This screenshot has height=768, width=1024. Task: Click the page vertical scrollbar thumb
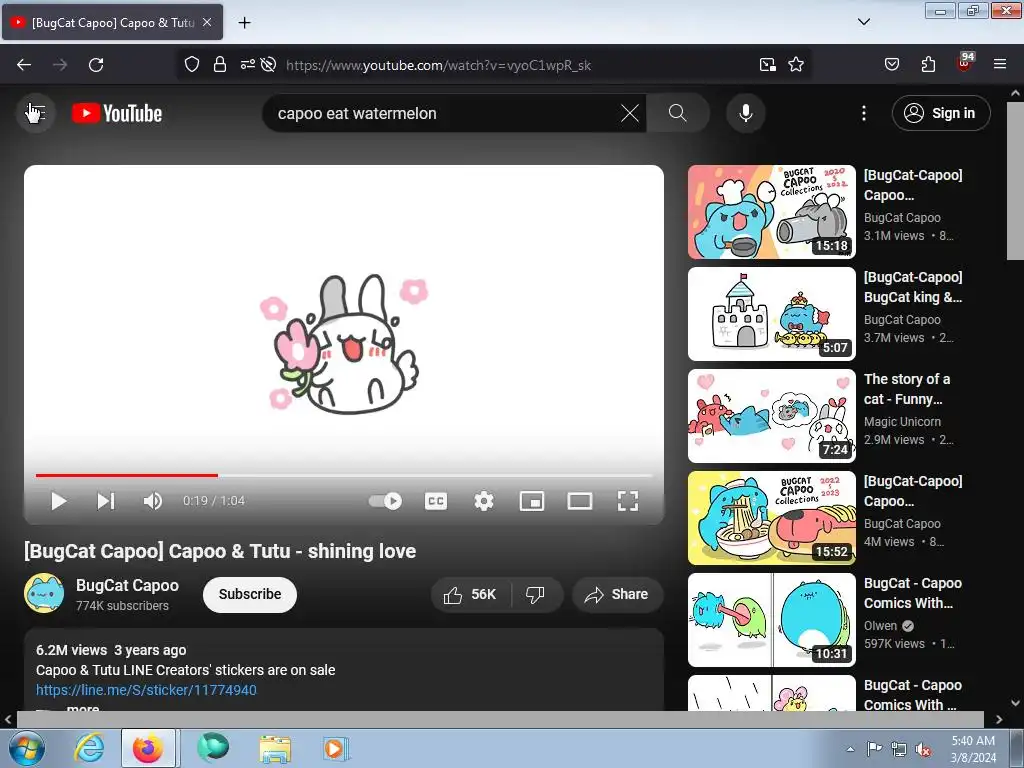click(1016, 181)
